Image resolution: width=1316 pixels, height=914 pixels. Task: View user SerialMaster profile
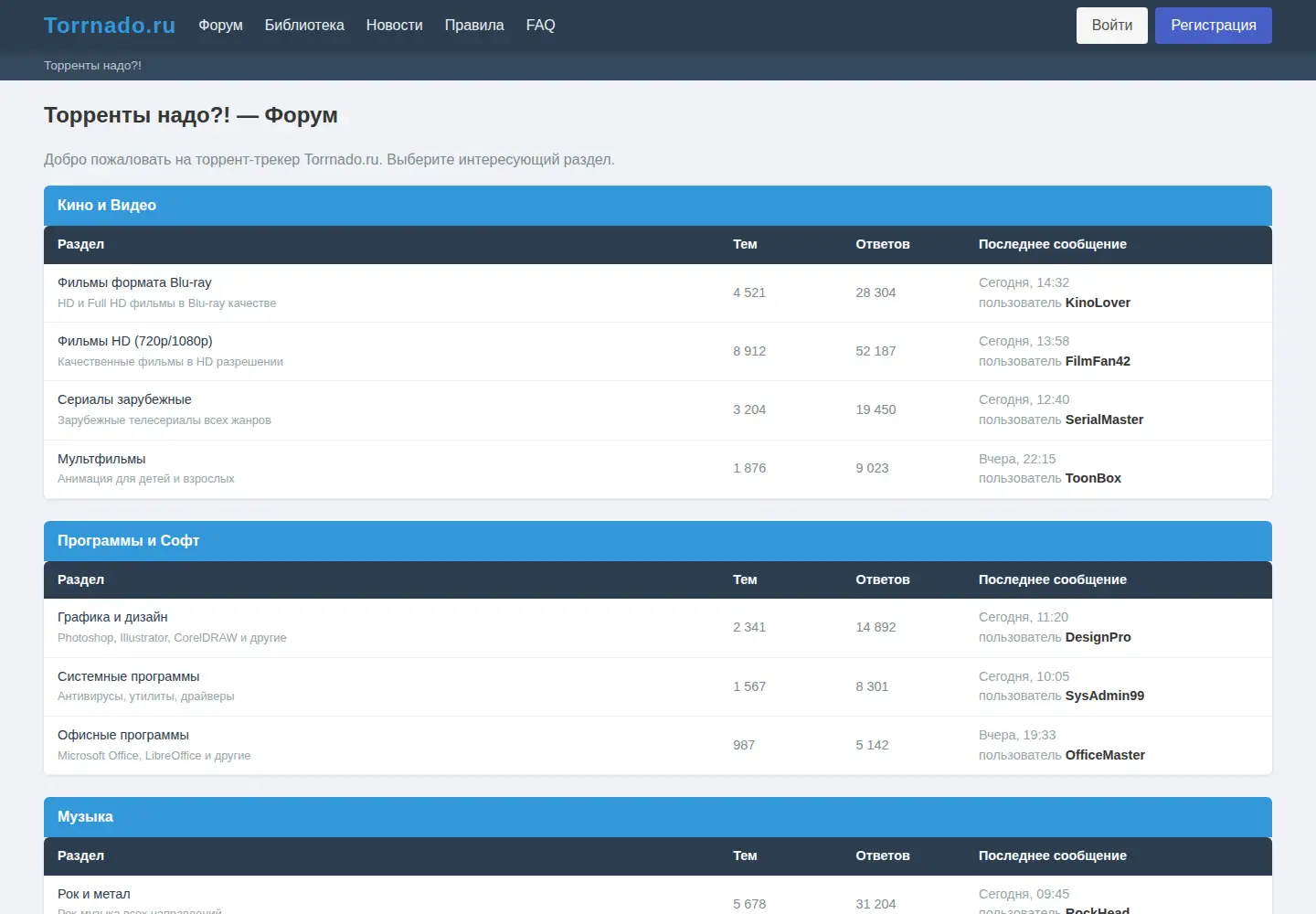tap(1104, 420)
